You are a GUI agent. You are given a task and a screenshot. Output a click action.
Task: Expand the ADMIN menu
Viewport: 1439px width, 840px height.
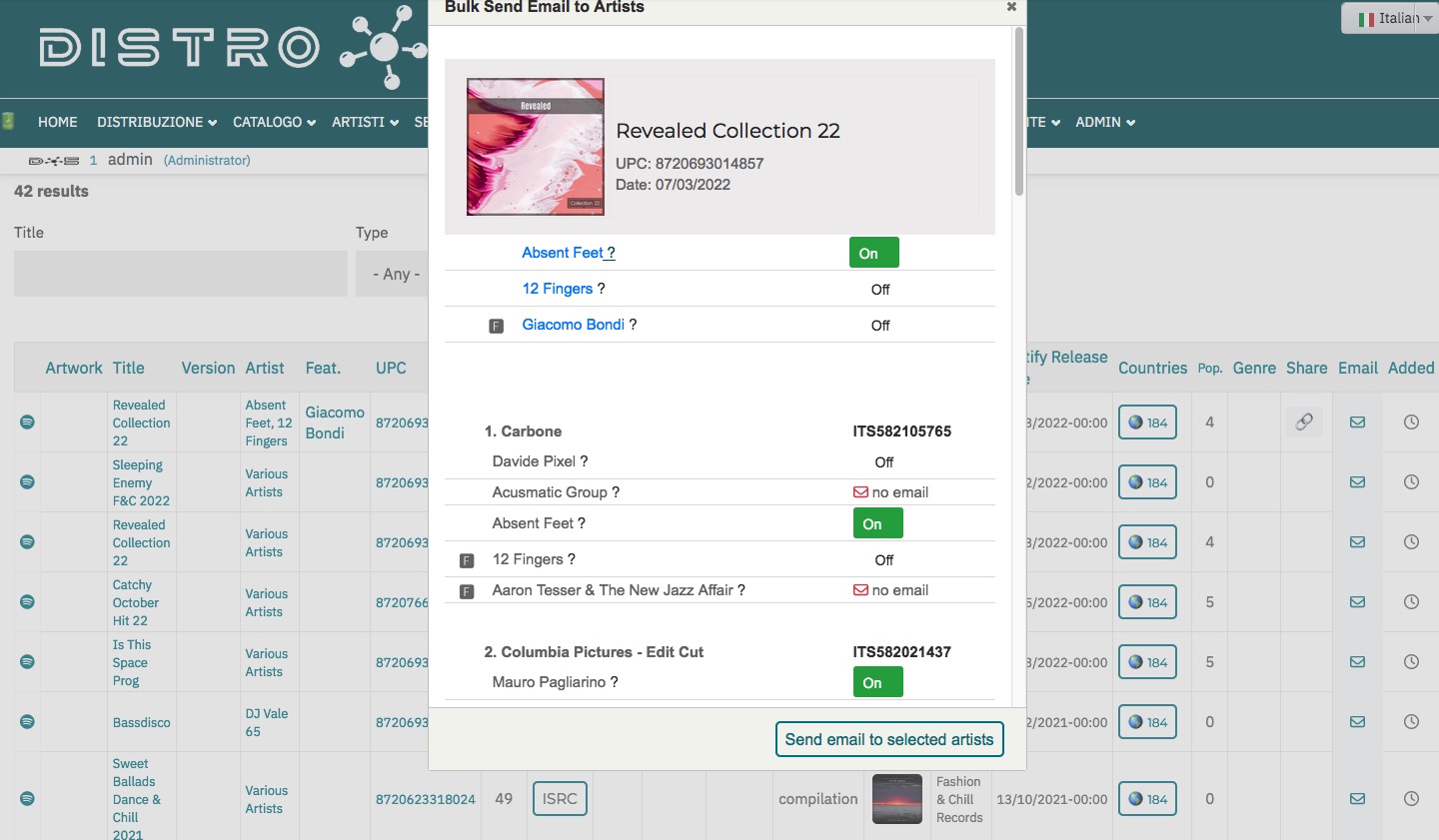[1105, 122]
